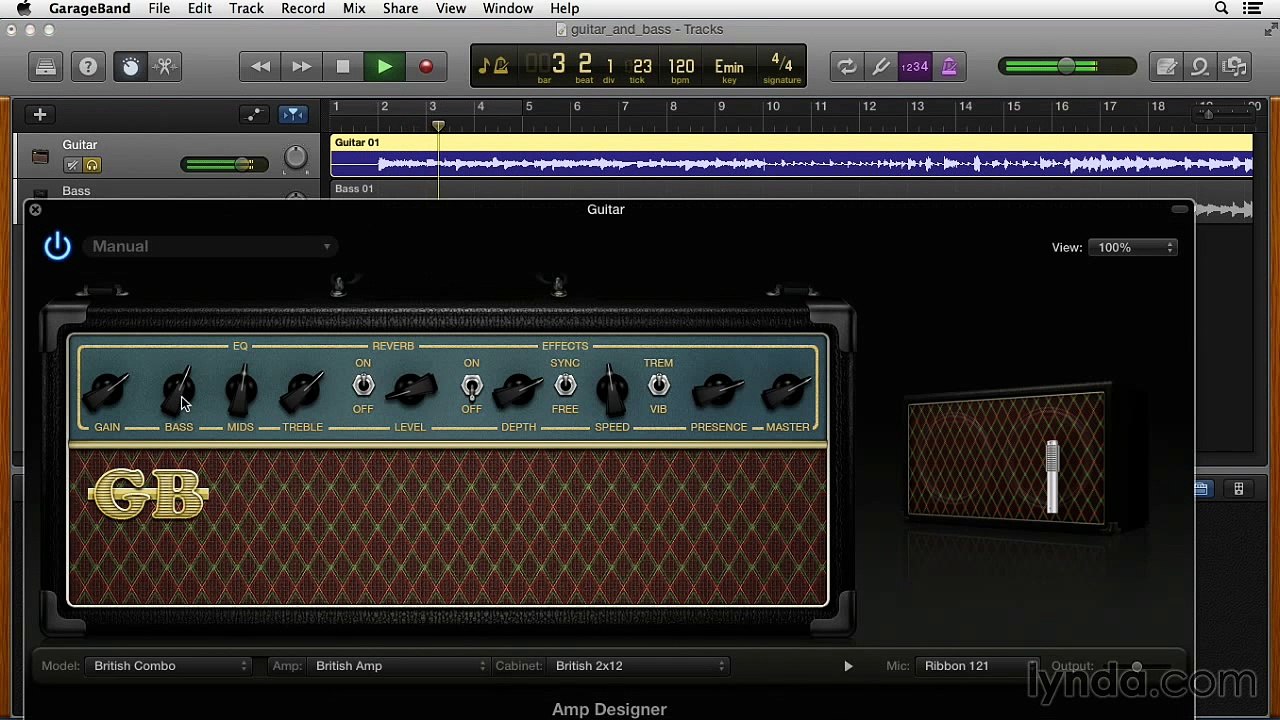This screenshot has height=720, width=1280.
Task: Open the Manual preset dropdown
Action: click(210, 246)
